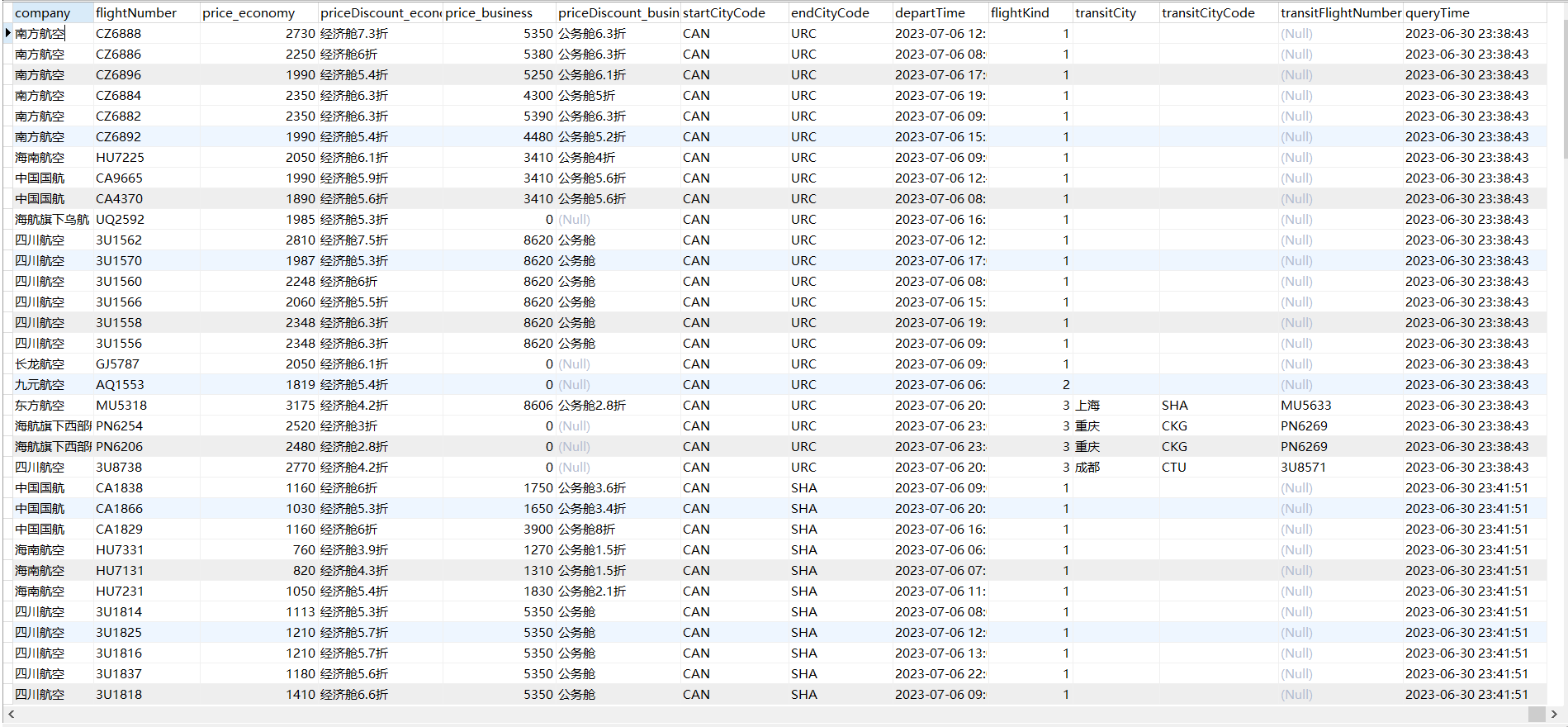Image resolution: width=1568 pixels, height=727 pixels.
Task: Select flight number cell 3U1562
Action: [146, 240]
